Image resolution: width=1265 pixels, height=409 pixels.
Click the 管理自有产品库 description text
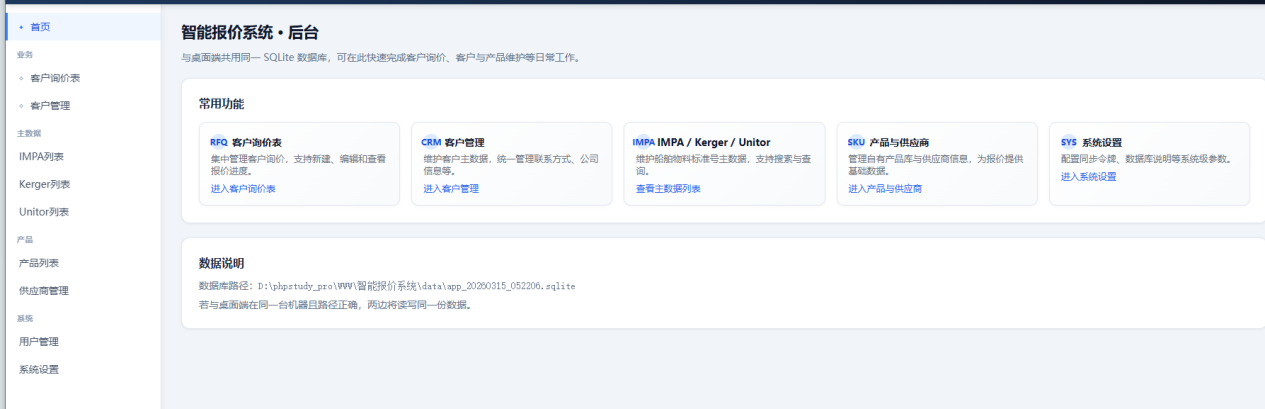(936, 164)
